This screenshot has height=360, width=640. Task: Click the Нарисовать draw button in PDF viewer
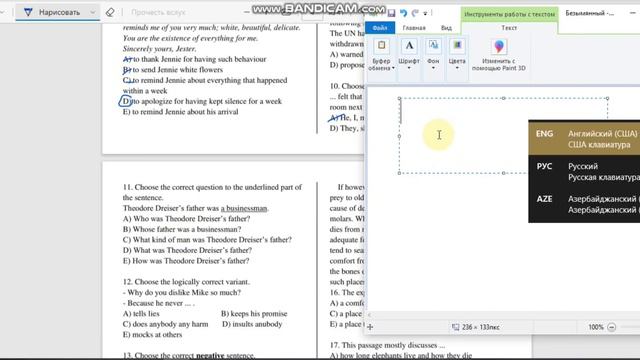click(x=59, y=12)
